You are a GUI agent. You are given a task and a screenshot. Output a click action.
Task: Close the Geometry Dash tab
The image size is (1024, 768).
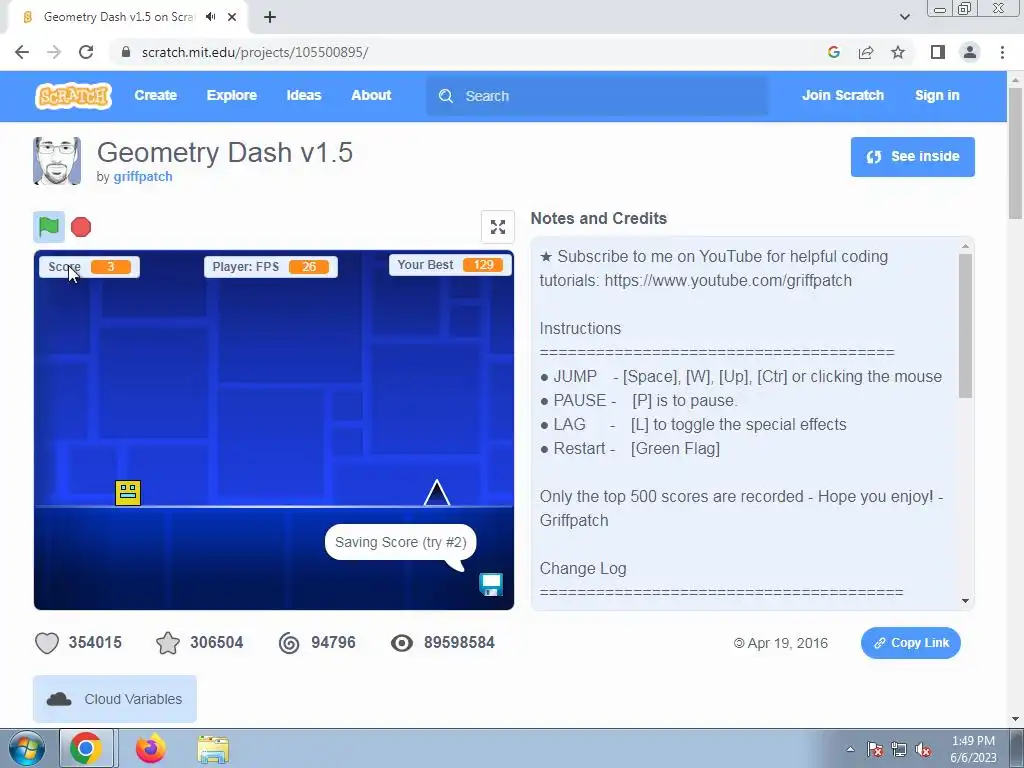[x=232, y=17]
